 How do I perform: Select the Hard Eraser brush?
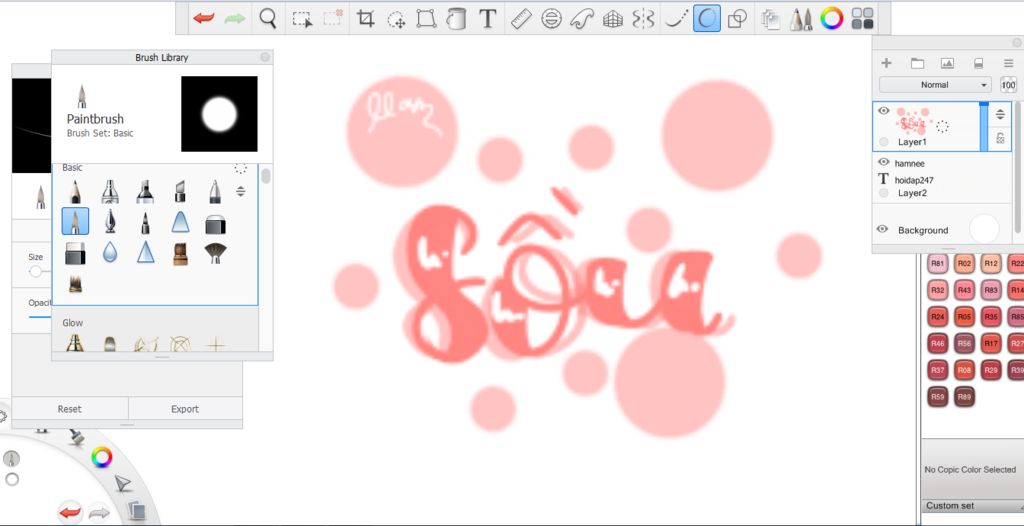click(216, 225)
